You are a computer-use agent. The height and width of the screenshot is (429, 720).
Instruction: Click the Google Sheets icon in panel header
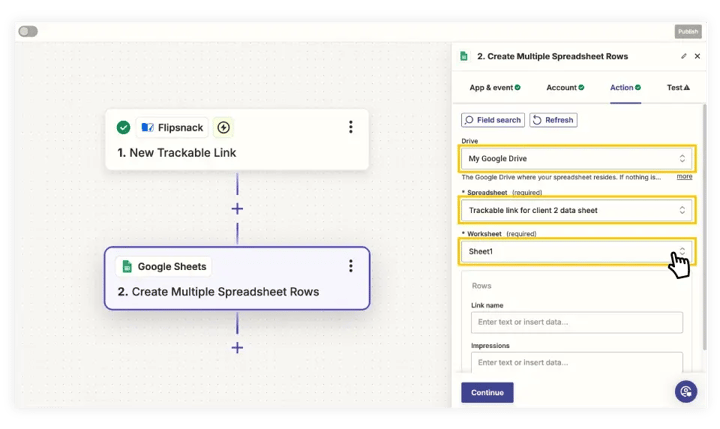(464, 56)
